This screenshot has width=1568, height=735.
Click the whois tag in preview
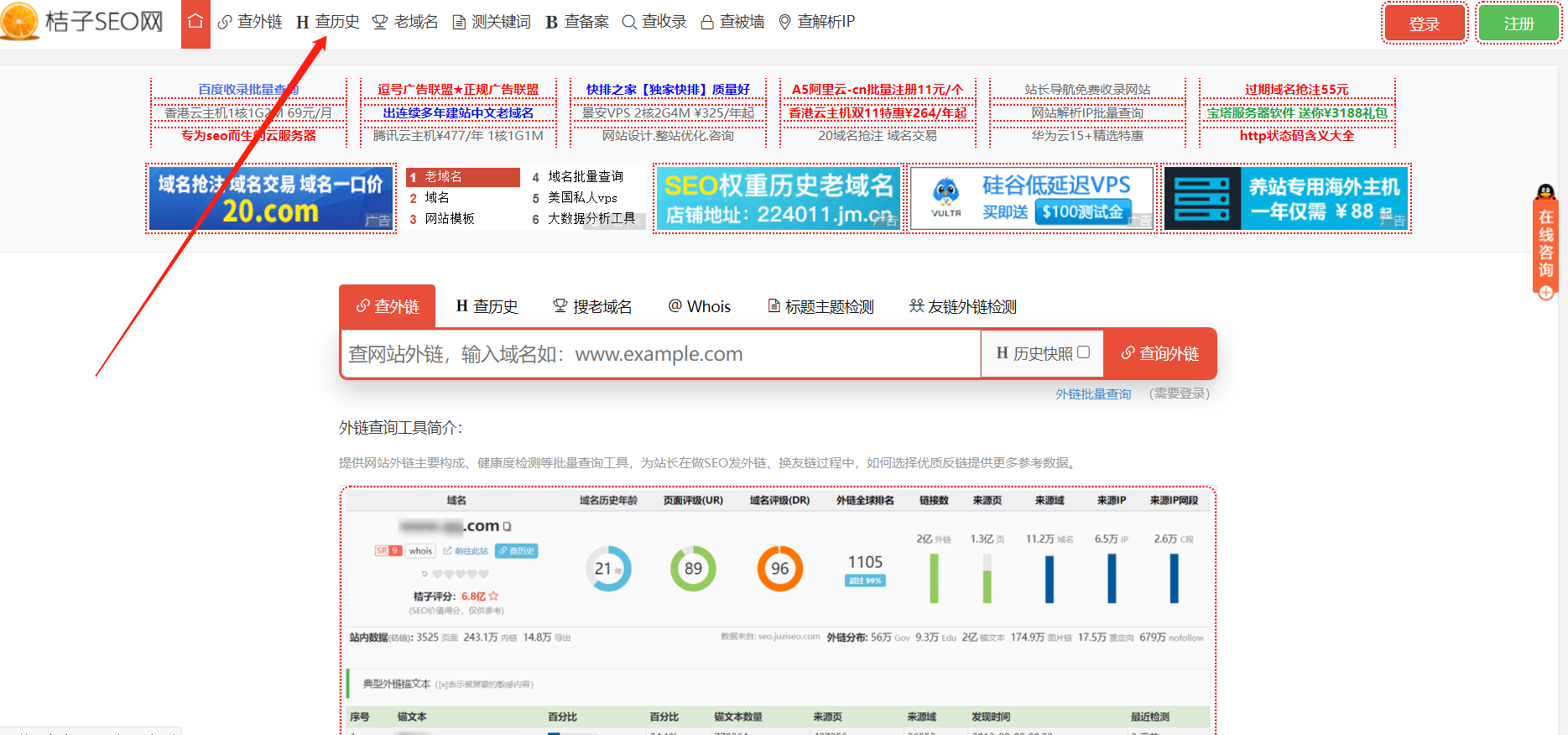[x=420, y=551]
